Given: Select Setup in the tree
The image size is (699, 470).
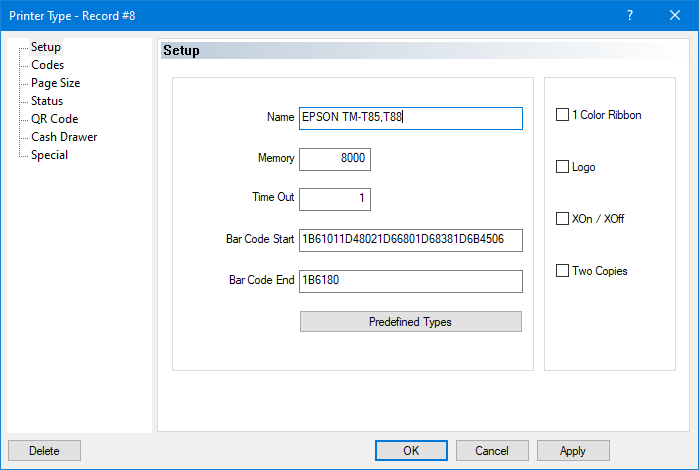Looking at the screenshot, I should pyautogui.click(x=46, y=47).
